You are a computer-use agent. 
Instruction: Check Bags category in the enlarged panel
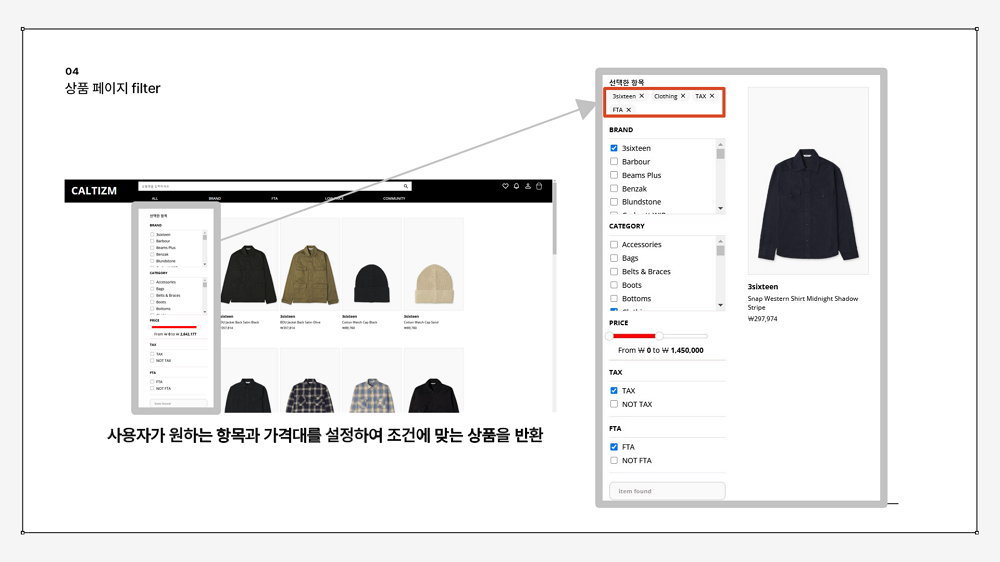(x=614, y=258)
